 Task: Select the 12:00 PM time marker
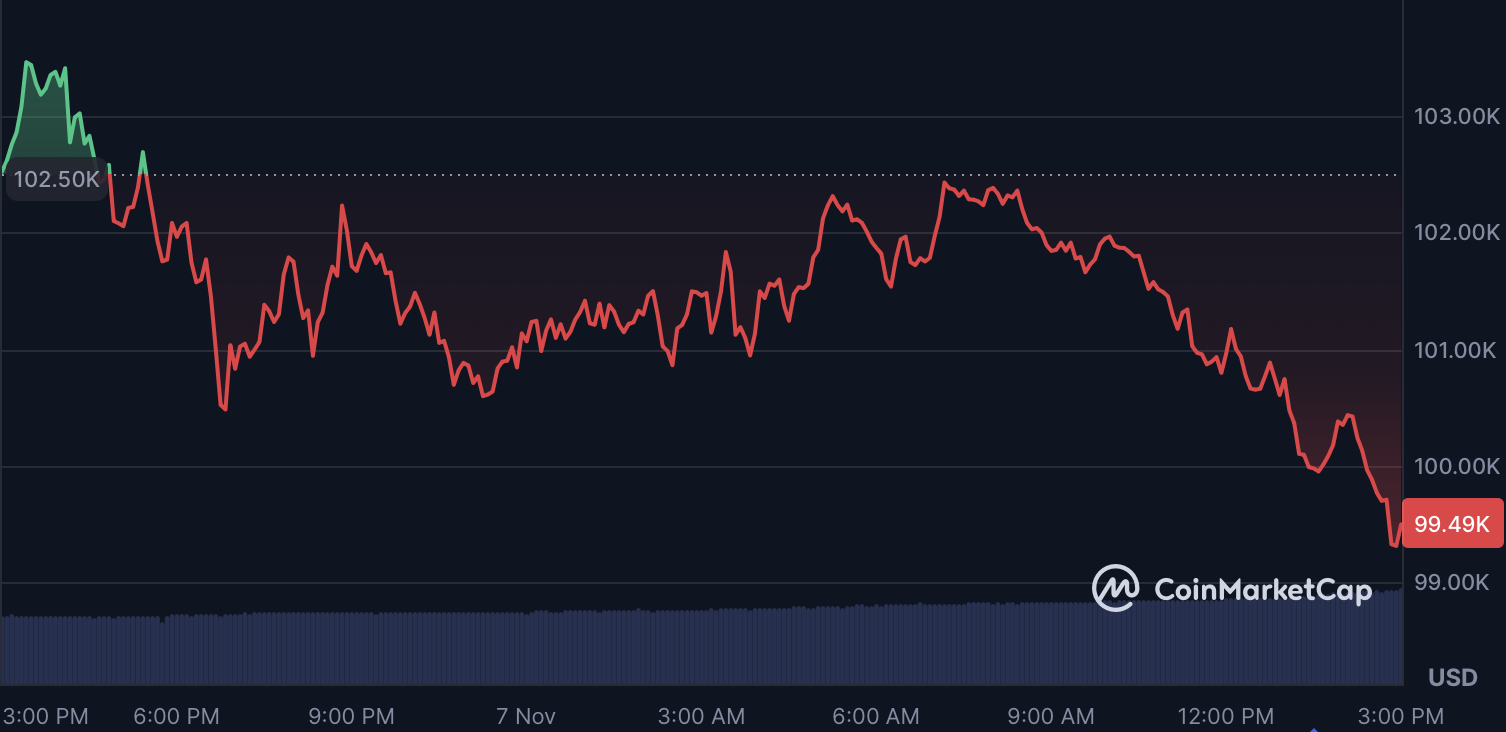point(1226,716)
